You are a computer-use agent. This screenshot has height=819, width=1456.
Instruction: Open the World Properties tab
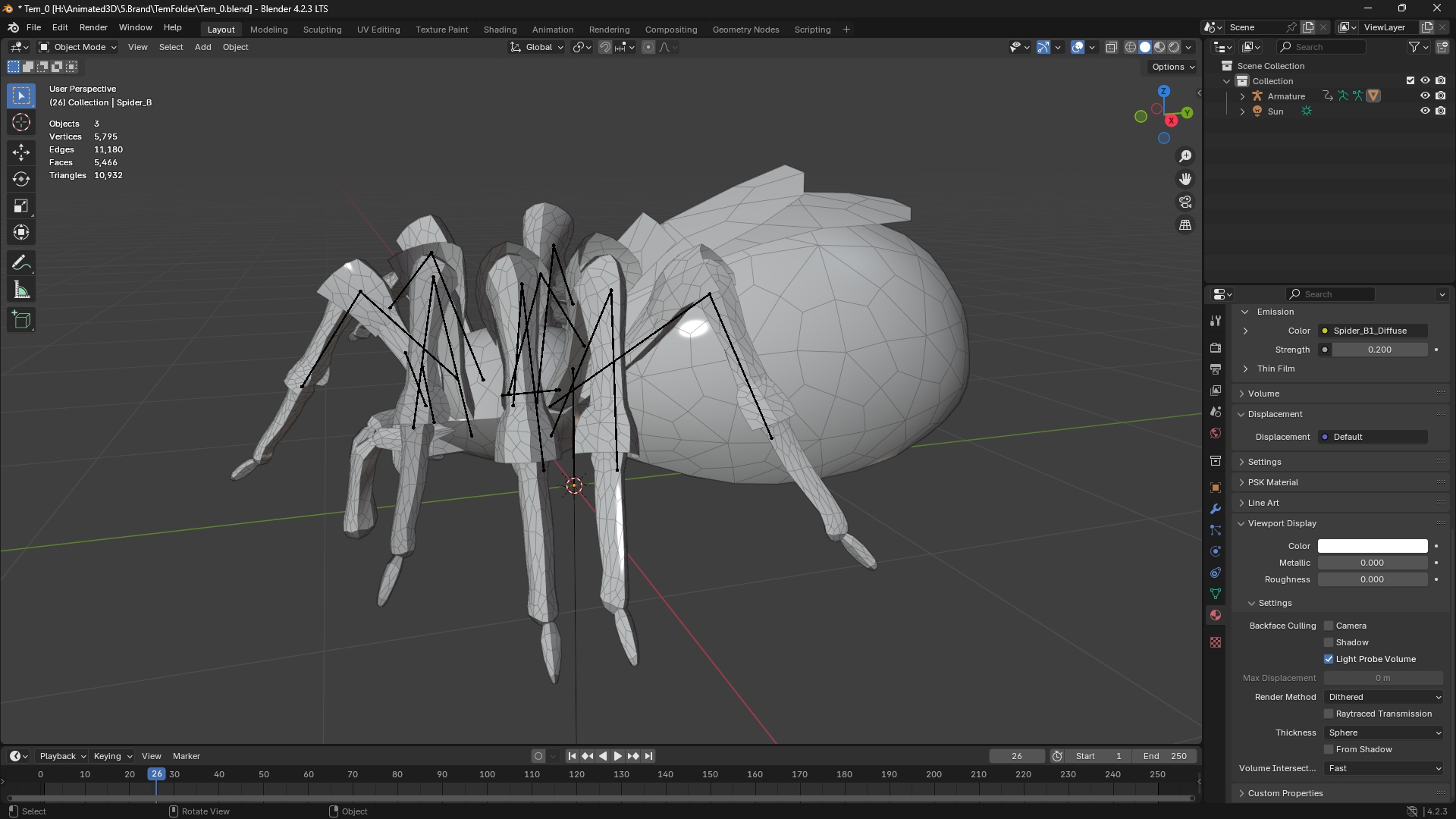pos(1216,433)
